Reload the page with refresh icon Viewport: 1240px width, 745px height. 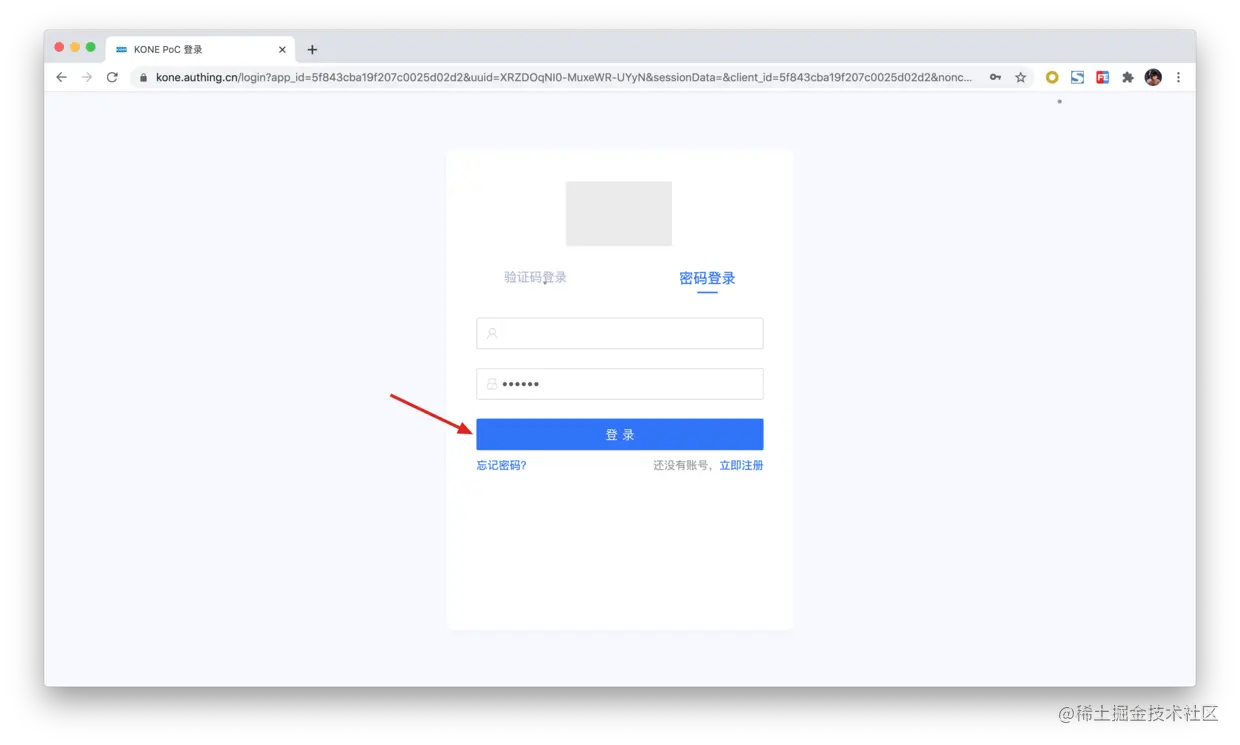112,77
